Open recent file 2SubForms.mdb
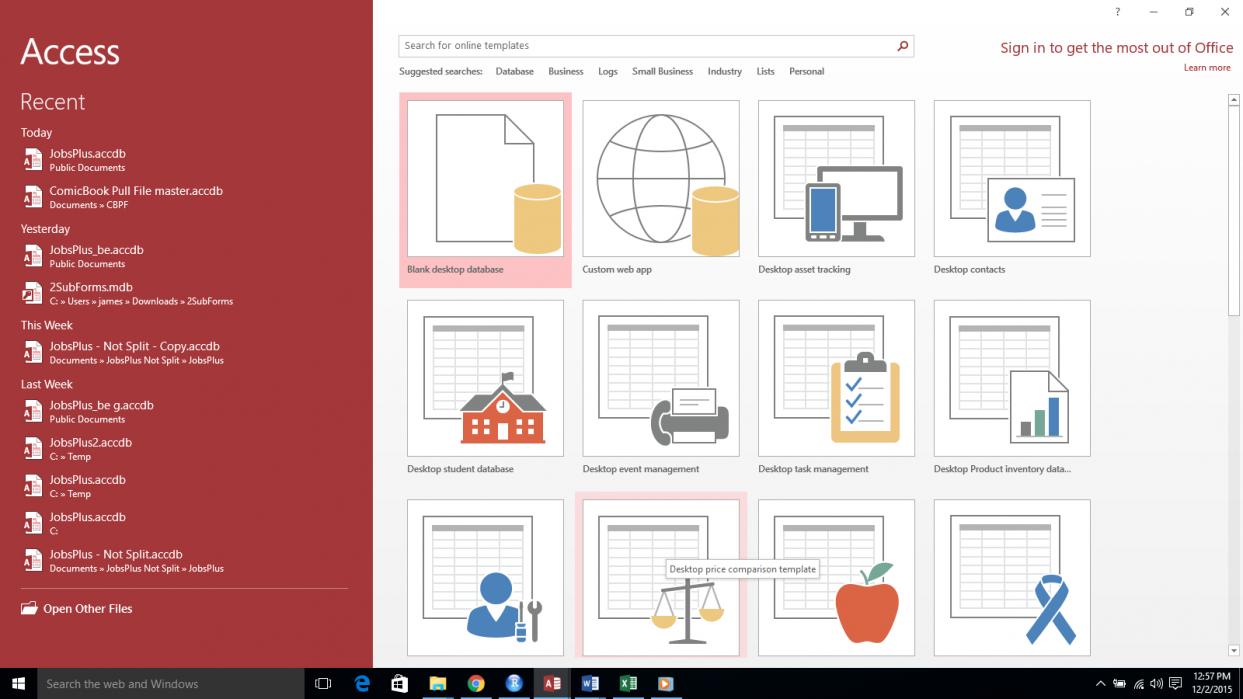 pos(184,293)
